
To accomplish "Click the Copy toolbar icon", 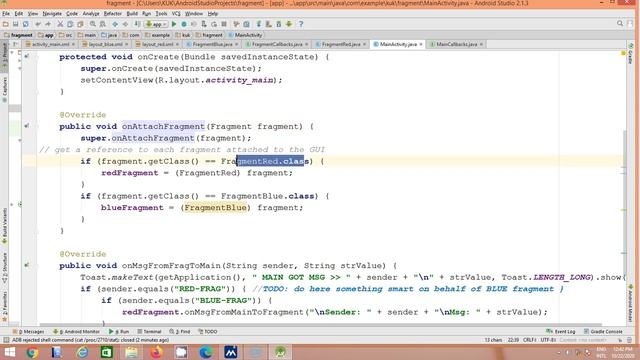I will click(x=70, y=24).
